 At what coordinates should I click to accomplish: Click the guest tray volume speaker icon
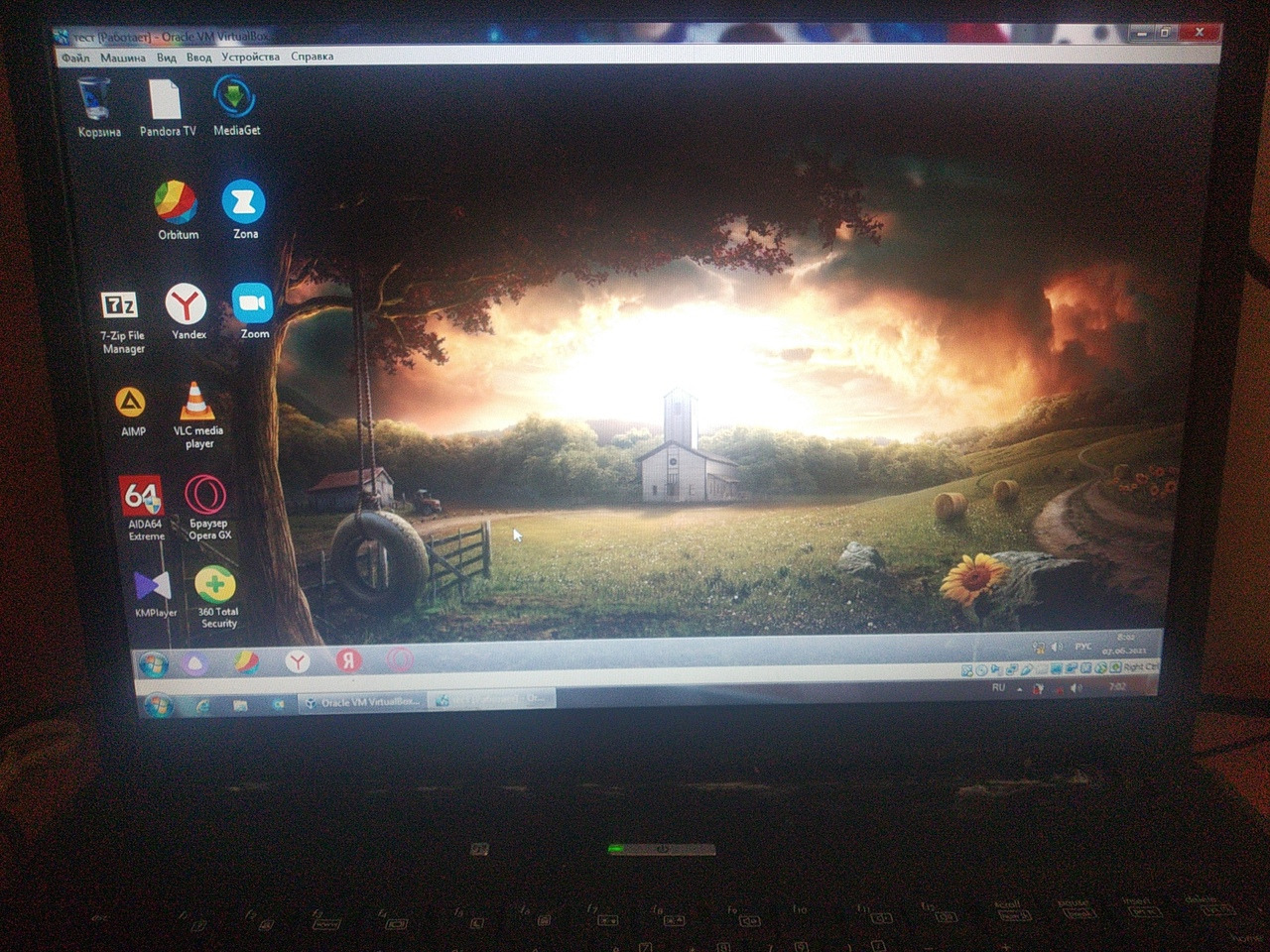pyautogui.click(x=1057, y=647)
